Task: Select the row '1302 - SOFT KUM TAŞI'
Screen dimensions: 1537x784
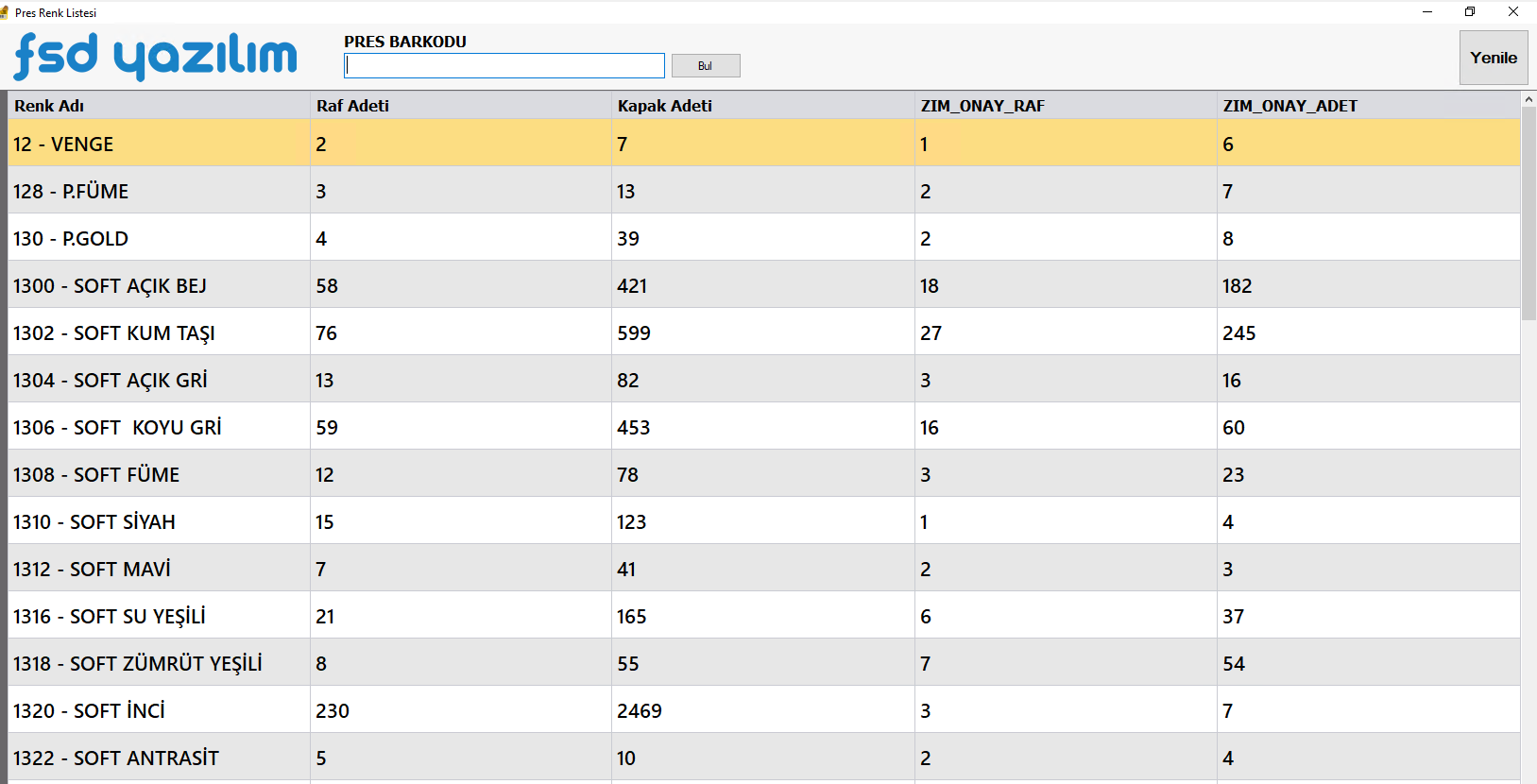Action: 764,332
